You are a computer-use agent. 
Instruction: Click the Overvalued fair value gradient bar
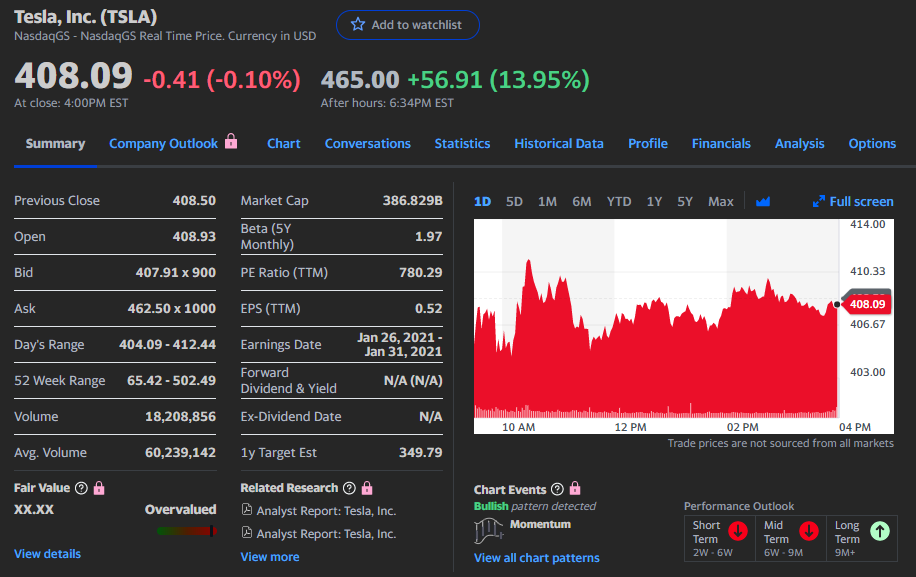(187, 531)
